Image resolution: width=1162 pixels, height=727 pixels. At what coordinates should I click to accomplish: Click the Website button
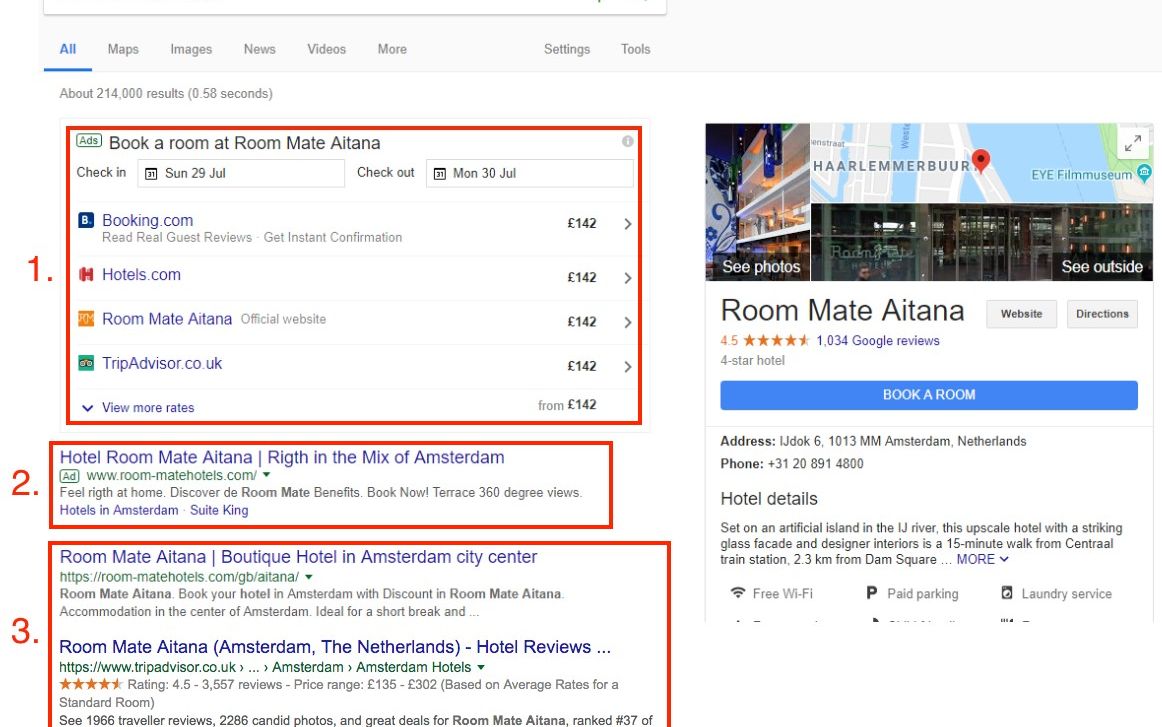click(1021, 314)
